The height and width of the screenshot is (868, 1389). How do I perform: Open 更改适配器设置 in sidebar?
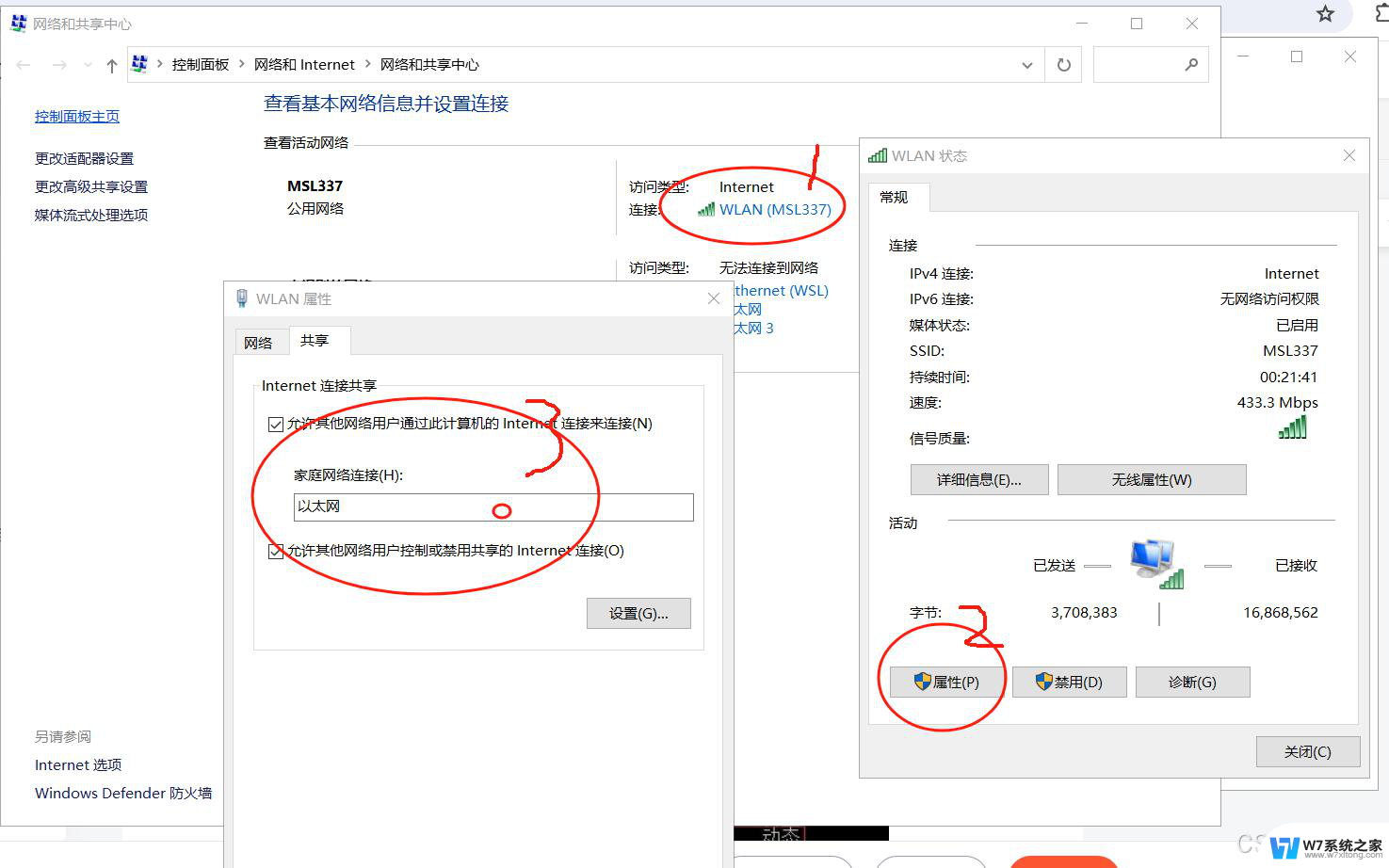click(84, 159)
